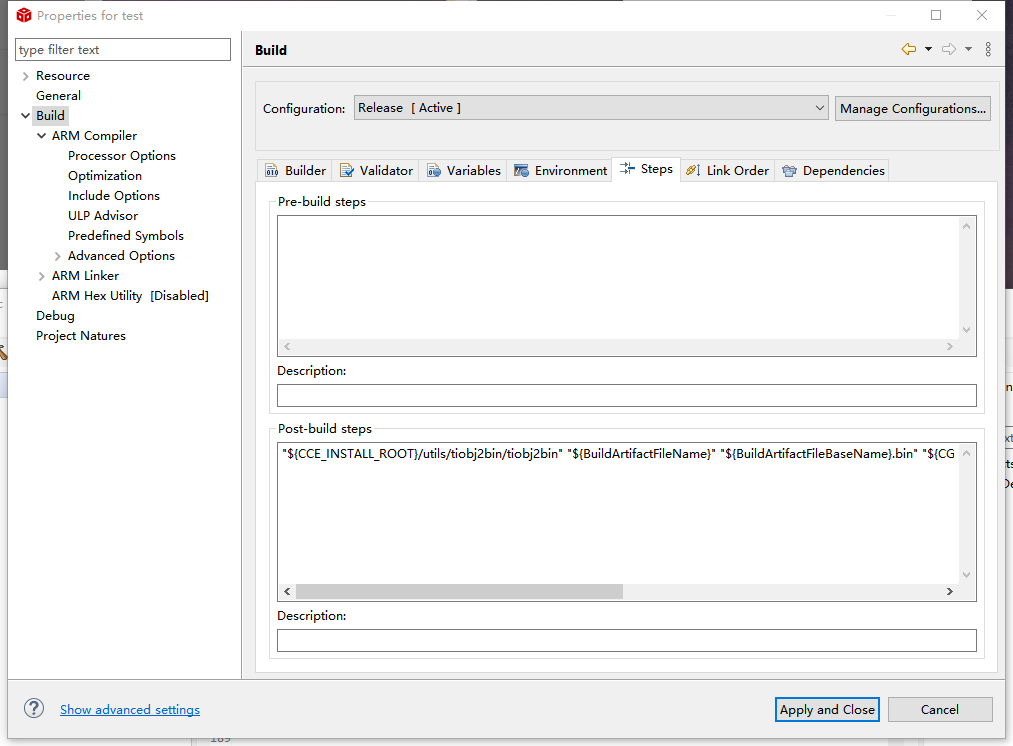Switch to the Builder tab
This screenshot has width=1013, height=746.
tap(295, 171)
